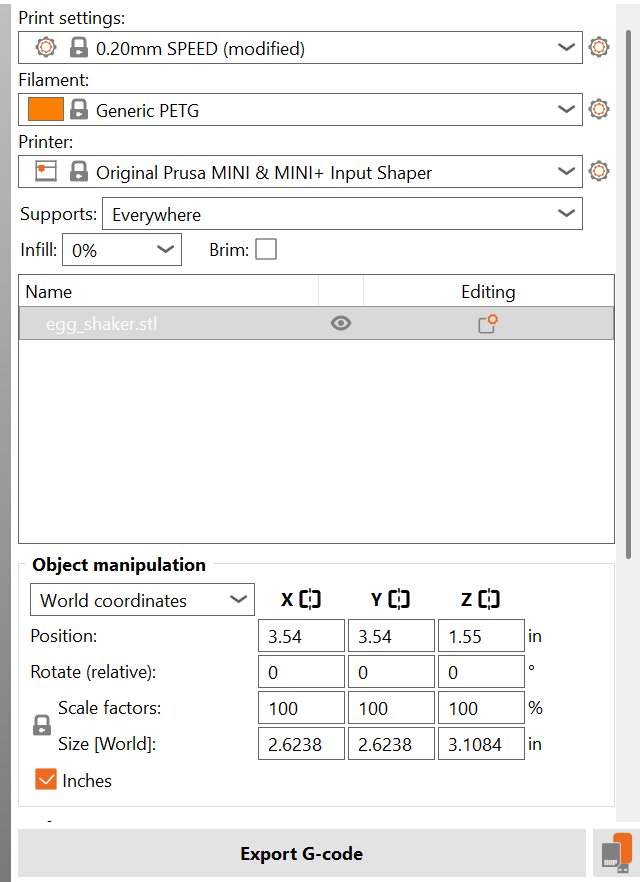
Task: Click the X axis mirror icon
Action: pyautogui.click(x=310, y=600)
